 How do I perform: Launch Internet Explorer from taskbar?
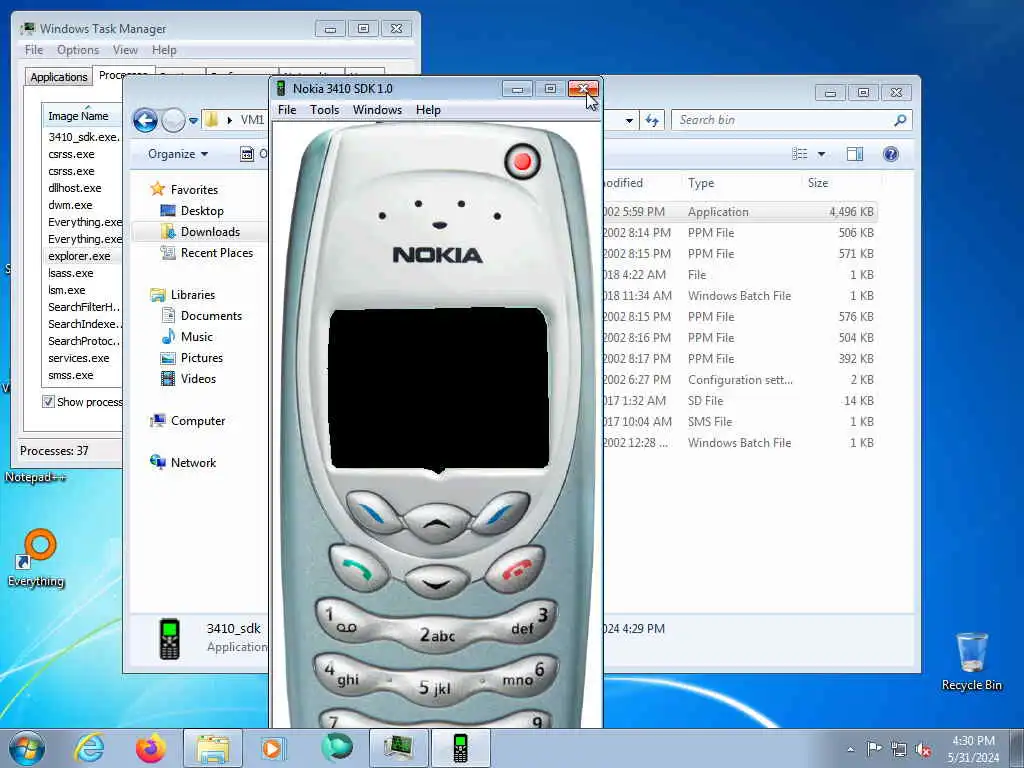(x=89, y=748)
